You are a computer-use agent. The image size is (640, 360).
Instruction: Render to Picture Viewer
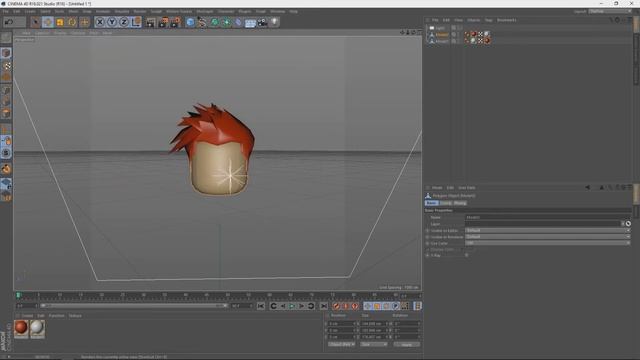pyautogui.click(x=163, y=22)
